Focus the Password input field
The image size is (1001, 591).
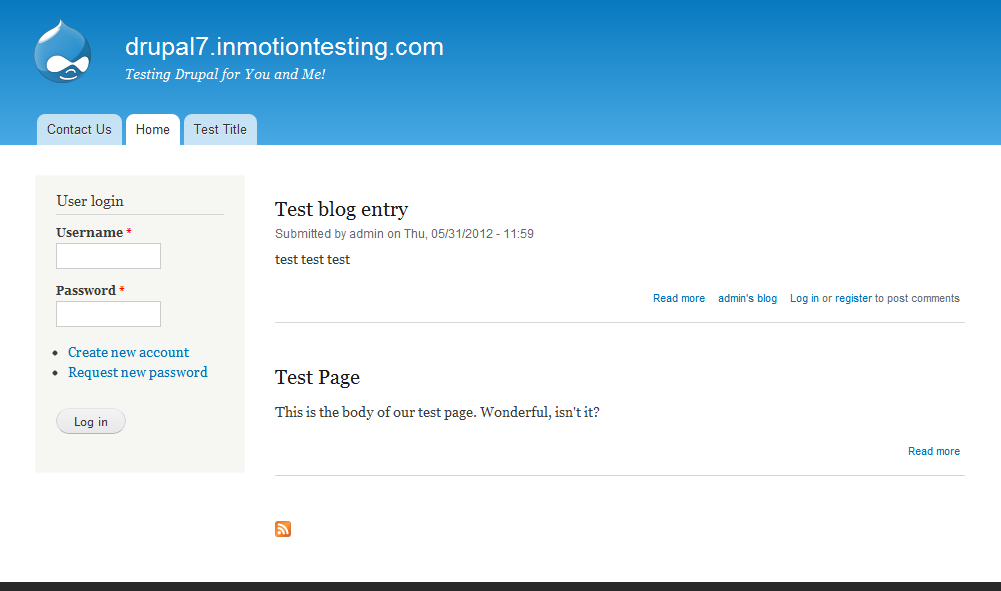click(x=108, y=314)
